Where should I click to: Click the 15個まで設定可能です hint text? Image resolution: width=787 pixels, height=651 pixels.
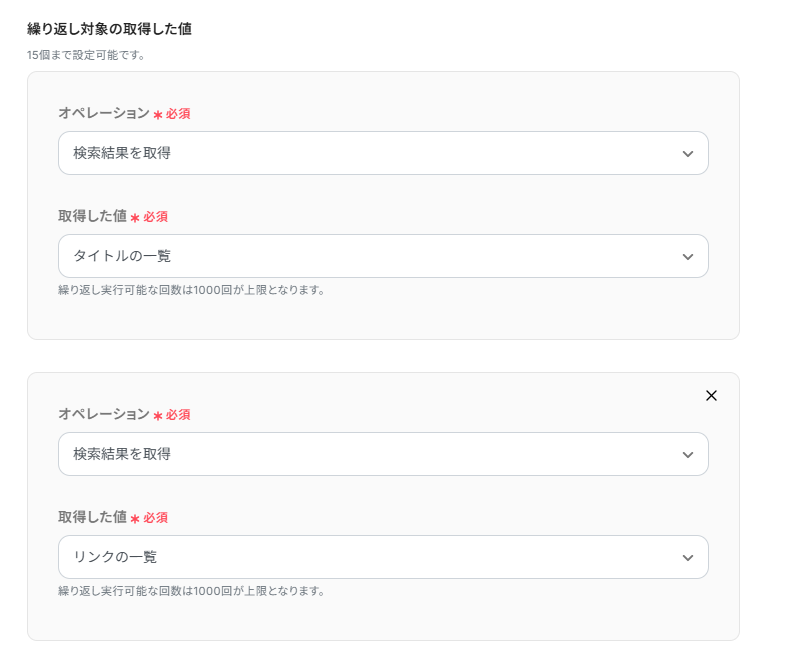(86, 55)
